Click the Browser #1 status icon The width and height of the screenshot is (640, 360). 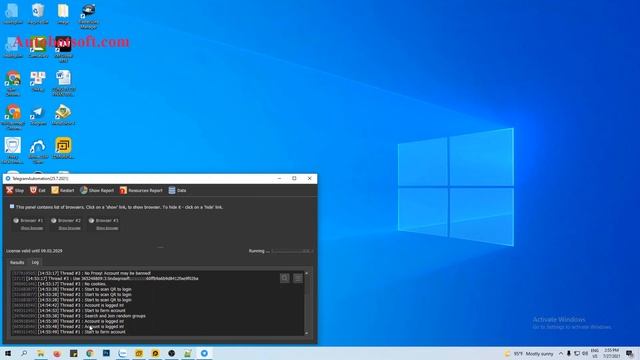point(16,220)
